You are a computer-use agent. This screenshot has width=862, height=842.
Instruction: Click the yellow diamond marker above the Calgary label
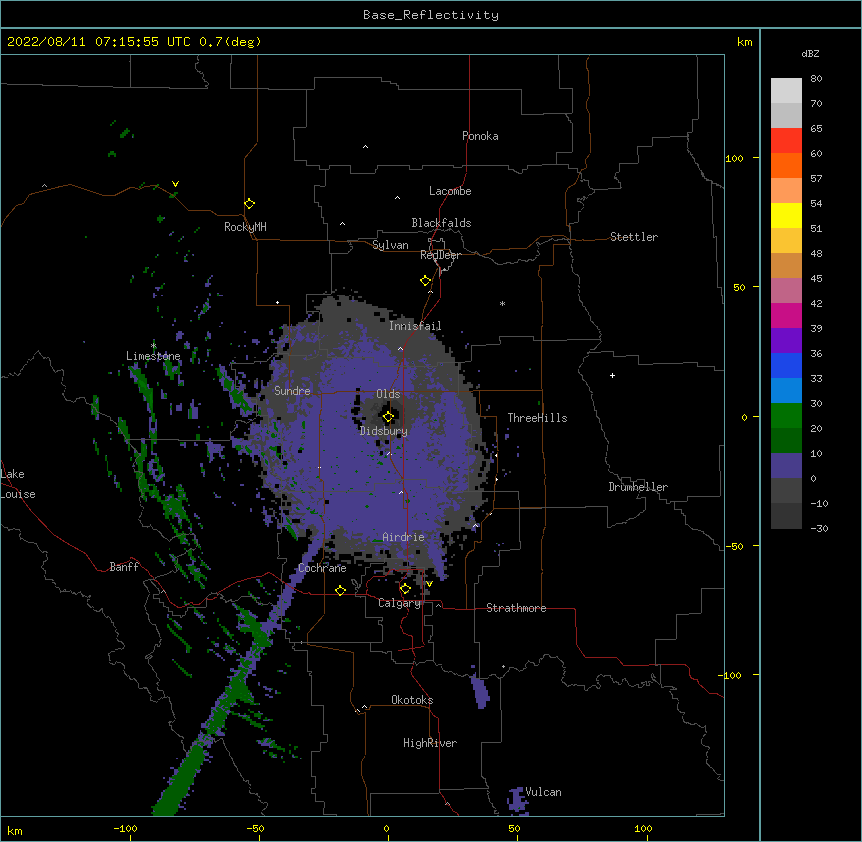(x=405, y=589)
